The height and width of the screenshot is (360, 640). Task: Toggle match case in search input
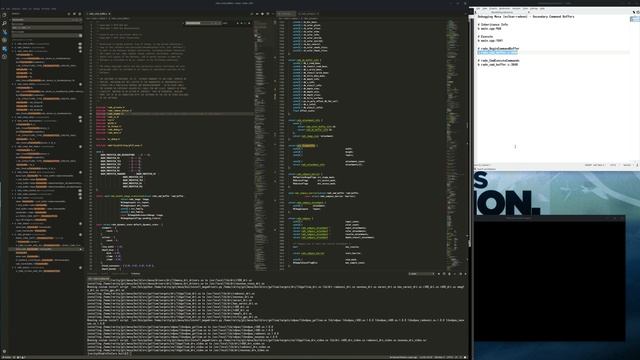pos(73,20)
